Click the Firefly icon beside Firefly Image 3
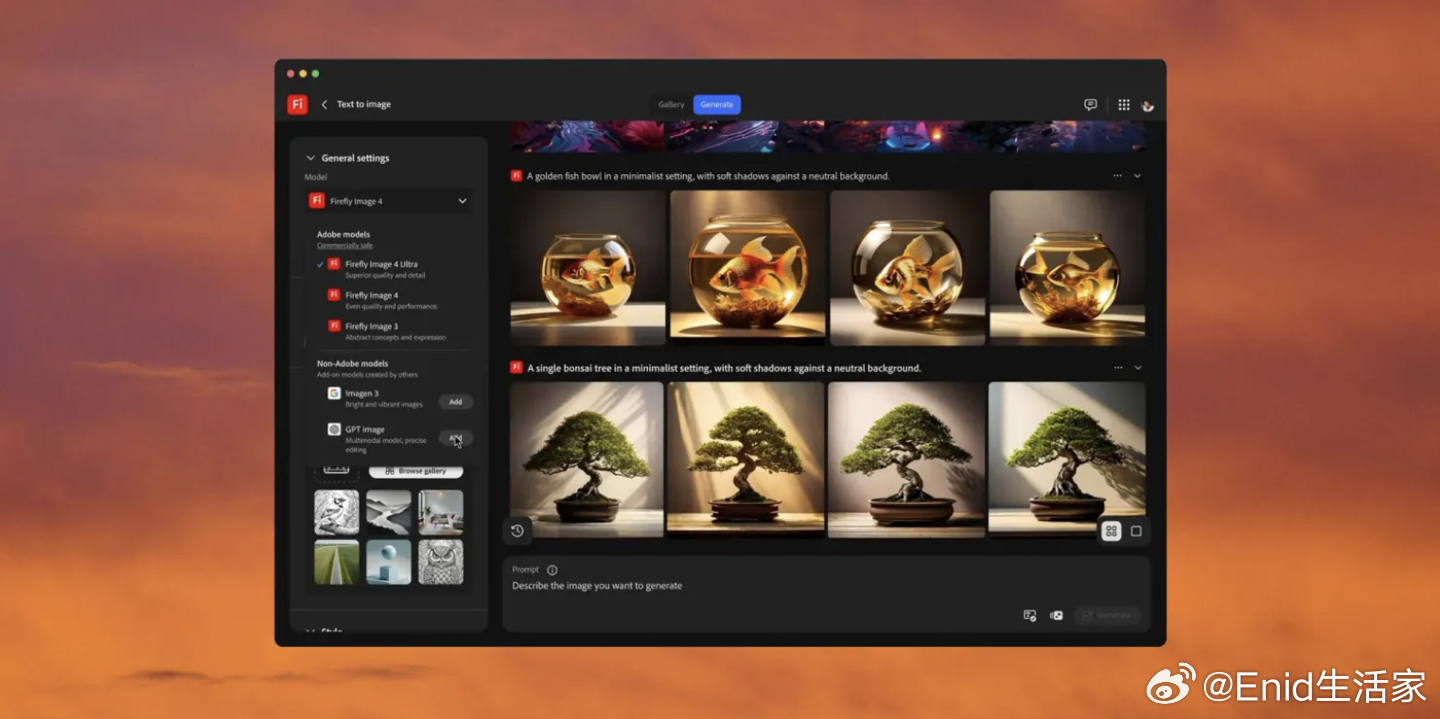 point(335,325)
